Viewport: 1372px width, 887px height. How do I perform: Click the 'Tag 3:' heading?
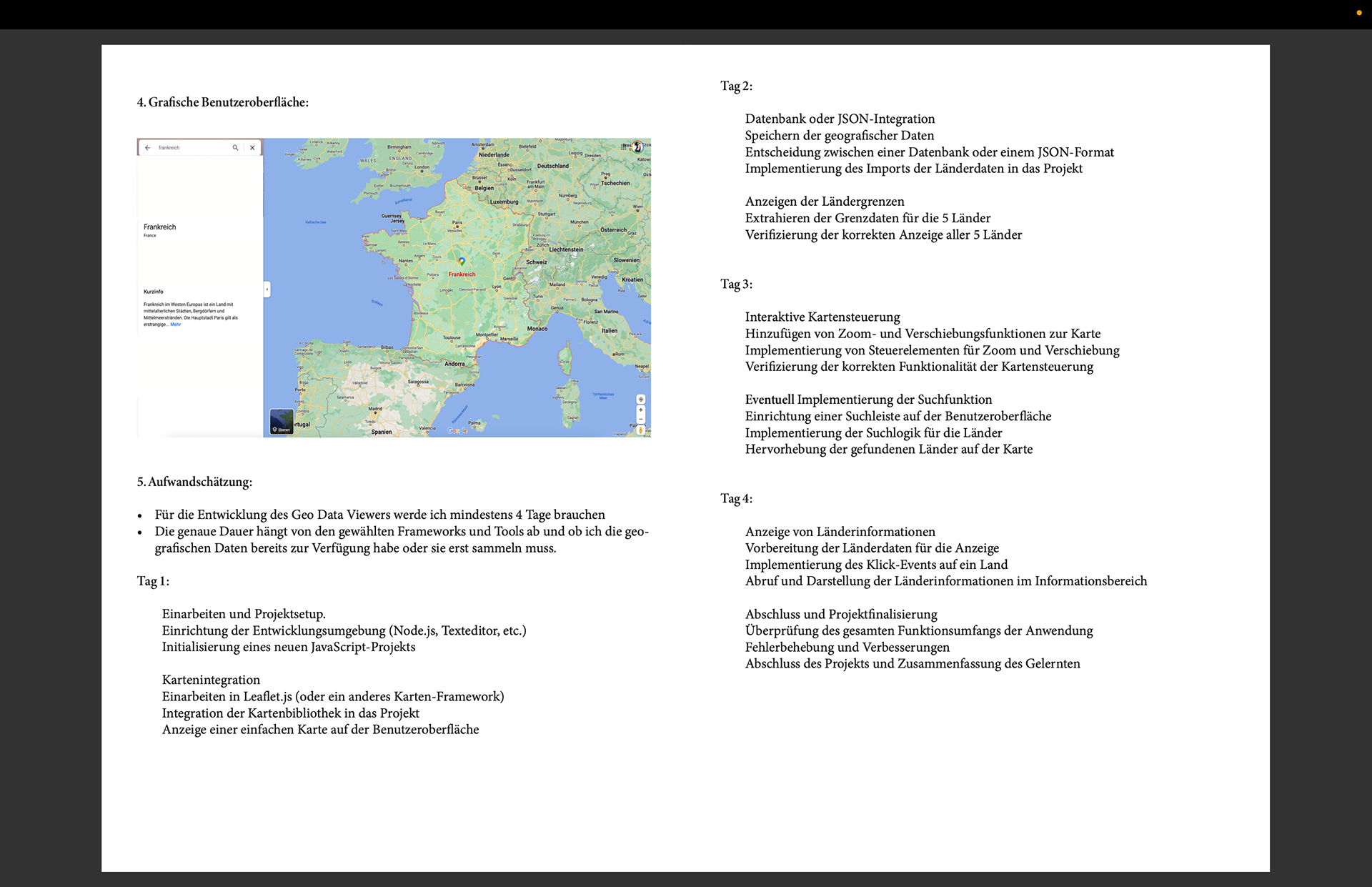pos(736,284)
